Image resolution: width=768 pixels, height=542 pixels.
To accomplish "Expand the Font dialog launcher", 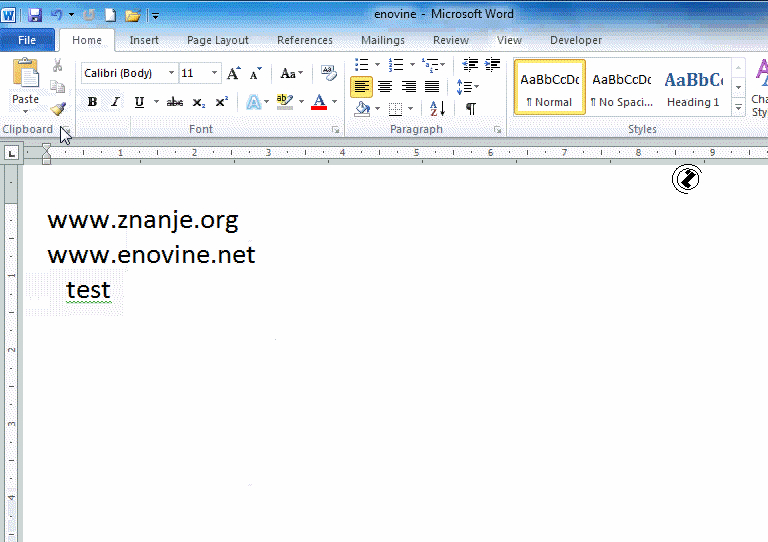I will pos(336,130).
